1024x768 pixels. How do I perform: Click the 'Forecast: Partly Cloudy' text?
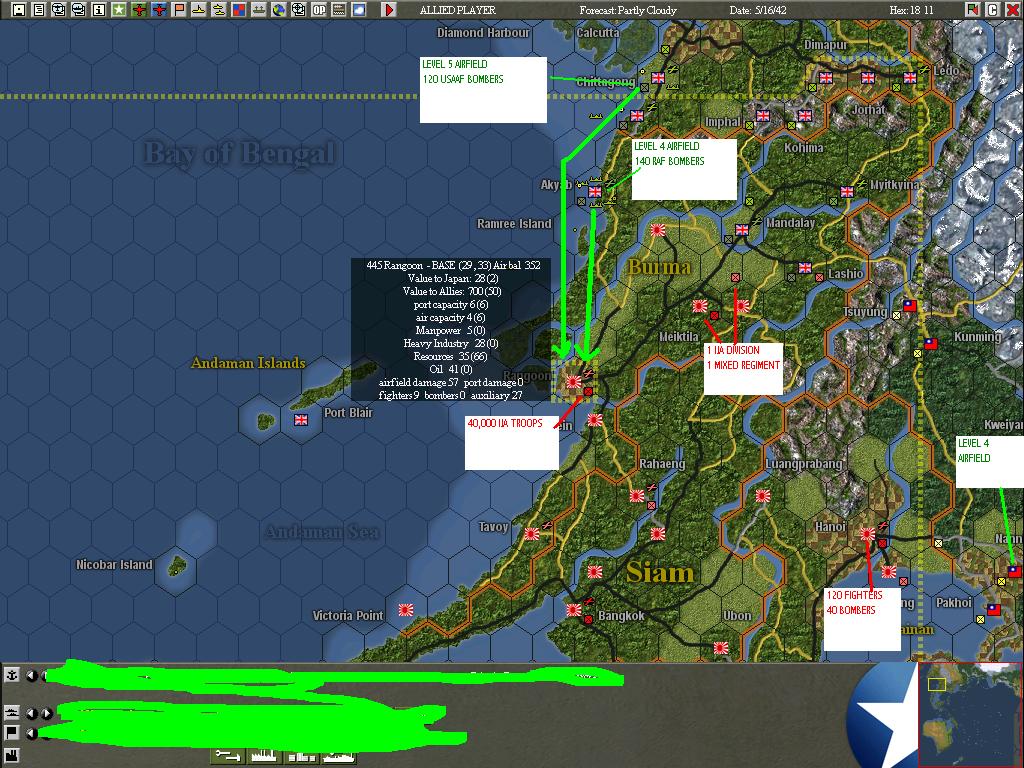tap(628, 10)
